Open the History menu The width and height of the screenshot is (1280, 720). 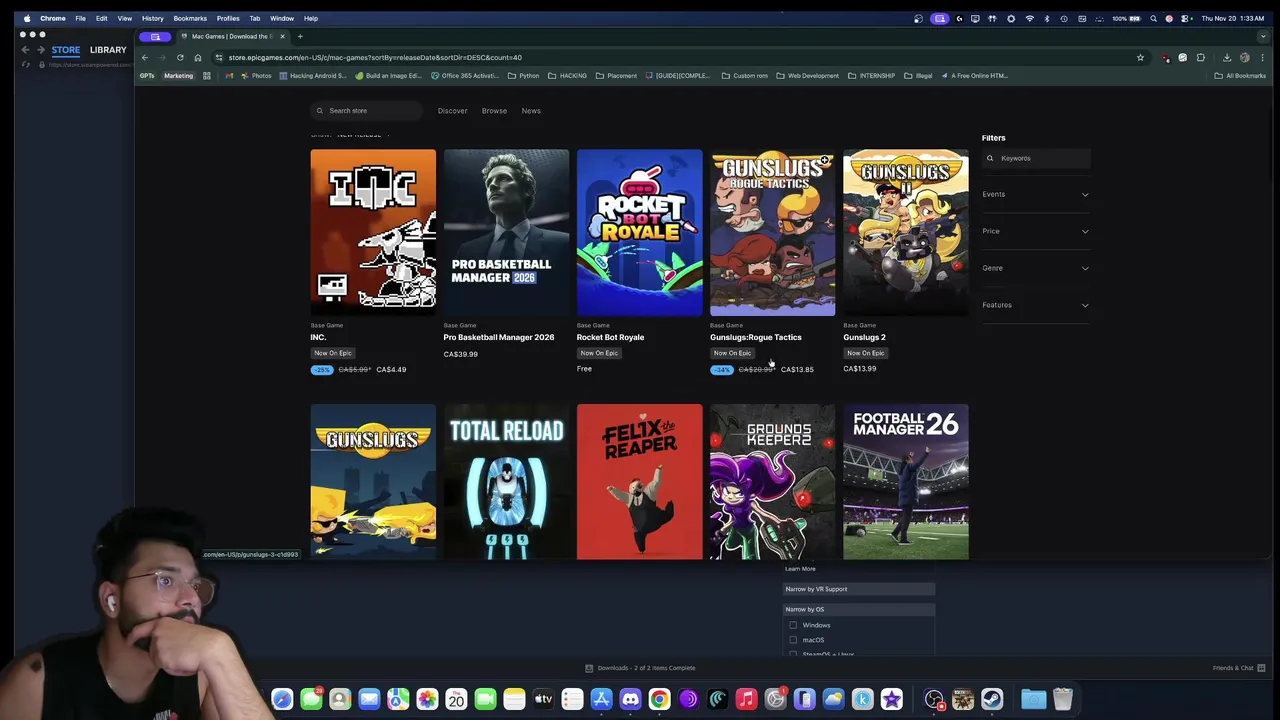click(152, 18)
